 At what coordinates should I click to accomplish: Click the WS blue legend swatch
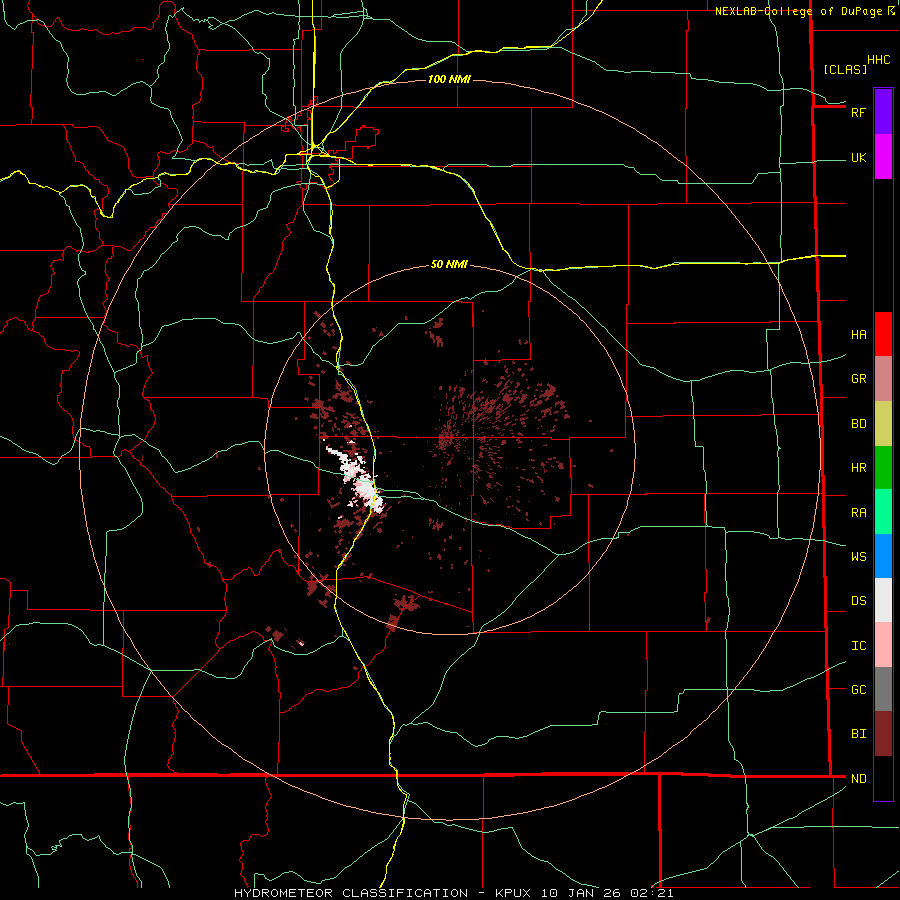883,556
